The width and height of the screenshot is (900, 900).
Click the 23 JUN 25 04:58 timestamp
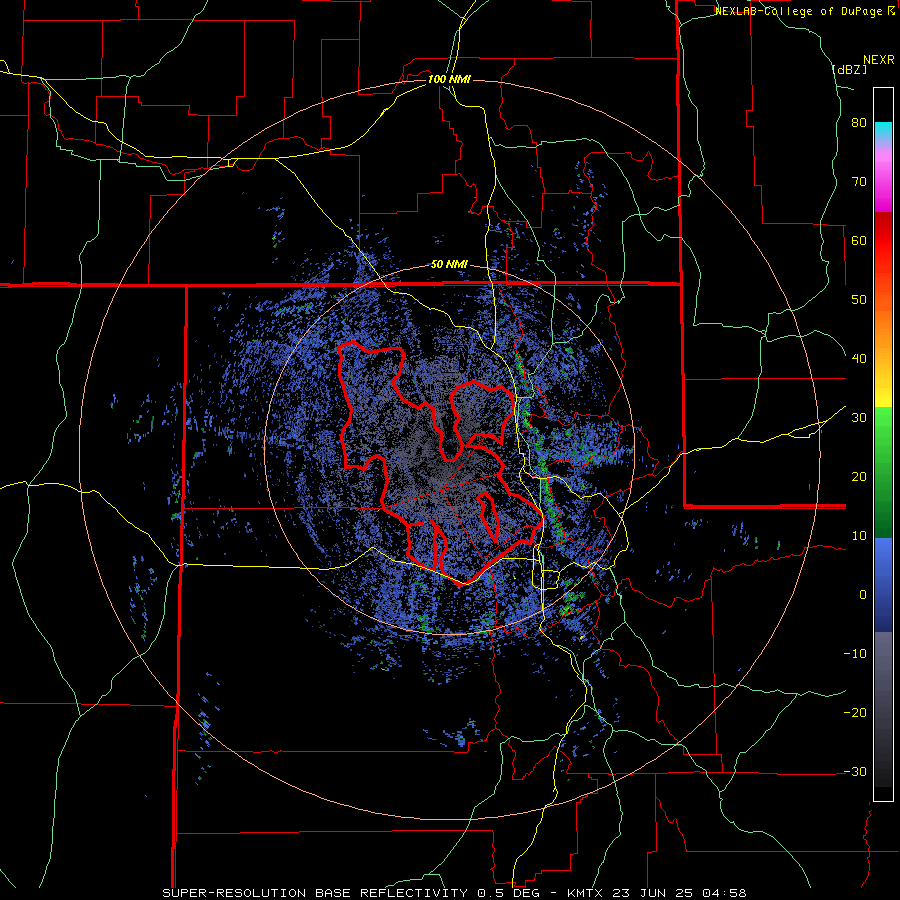(680, 893)
